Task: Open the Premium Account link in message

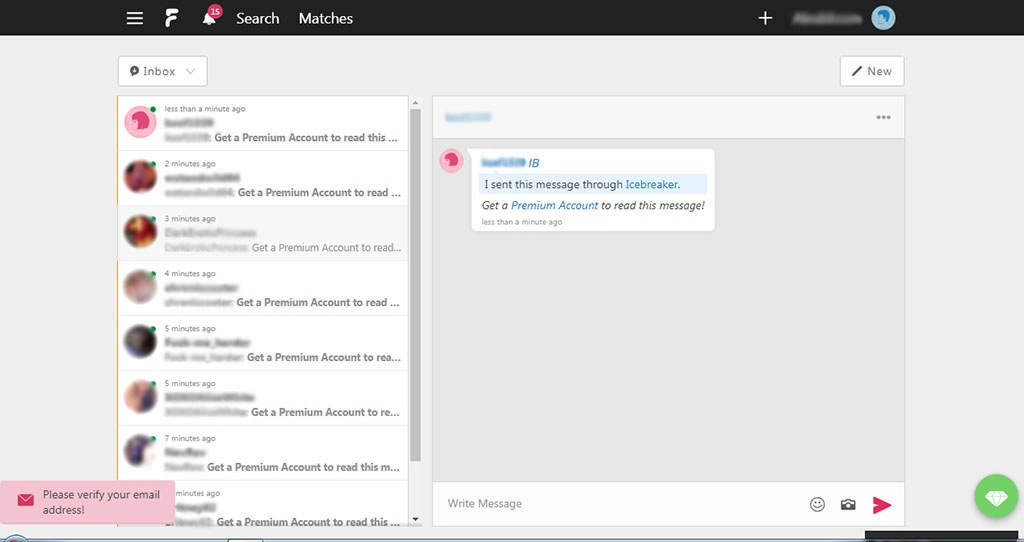Action: (x=554, y=205)
